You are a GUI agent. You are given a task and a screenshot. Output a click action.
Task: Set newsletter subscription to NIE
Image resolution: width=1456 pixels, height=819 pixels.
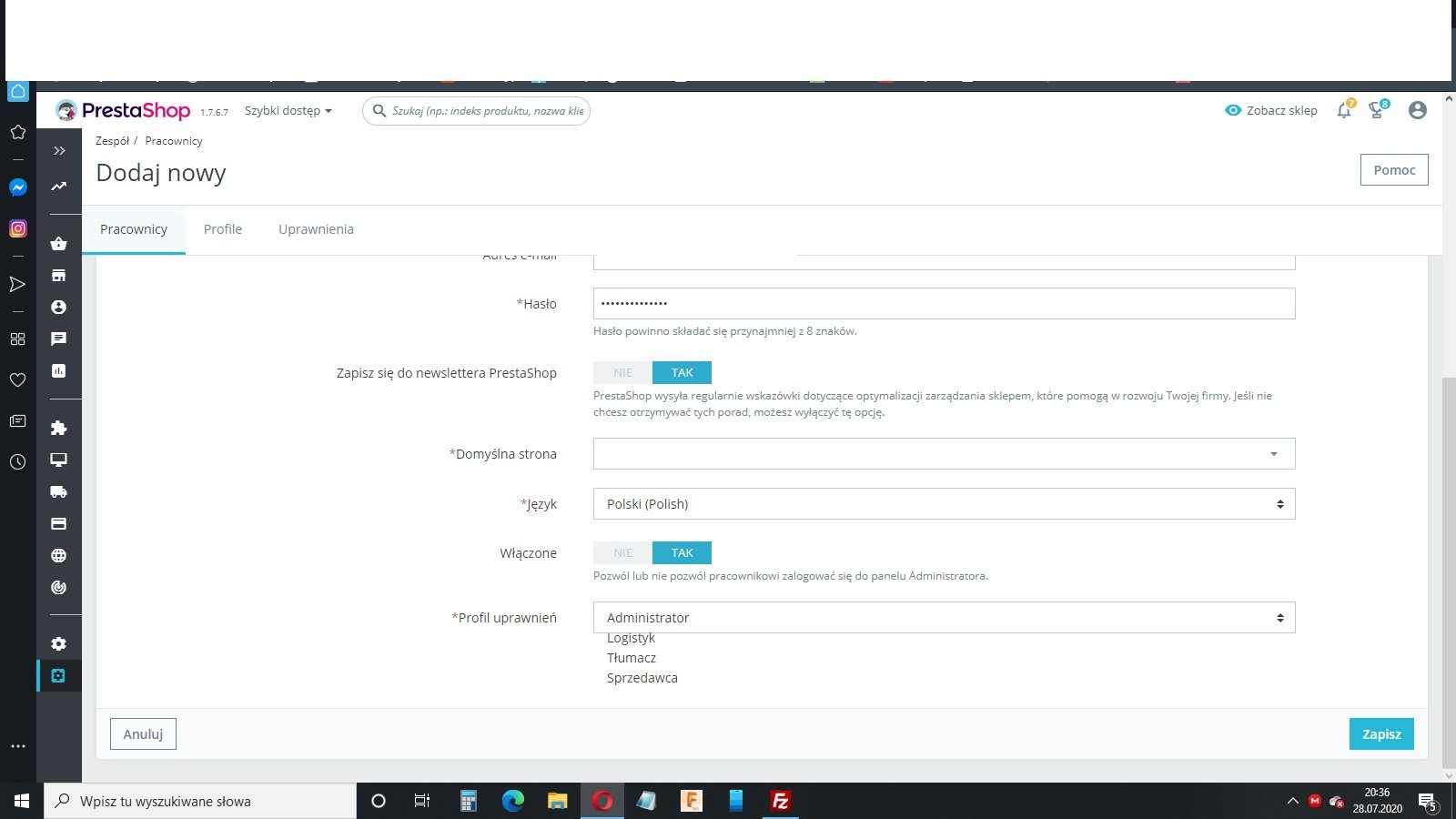(x=622, y=372)
